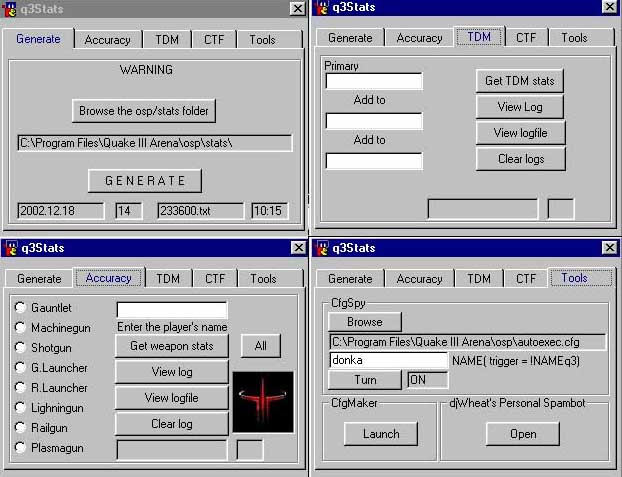The height and width of the screenshot is (477, 622).
Task: Pick the Lighningun radio button
Action: point(20,408)
